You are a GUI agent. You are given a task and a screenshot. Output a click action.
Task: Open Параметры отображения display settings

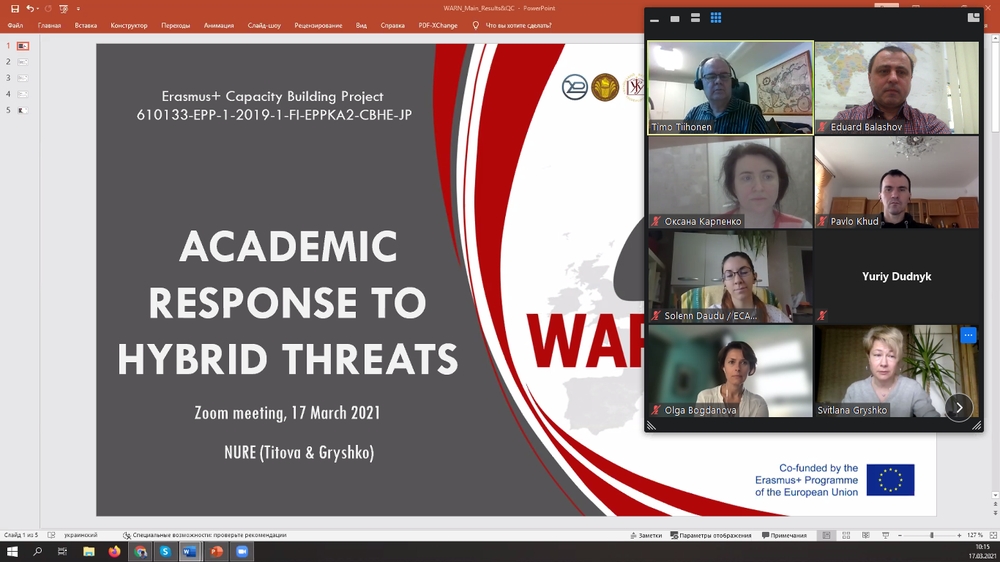(710, 535)
